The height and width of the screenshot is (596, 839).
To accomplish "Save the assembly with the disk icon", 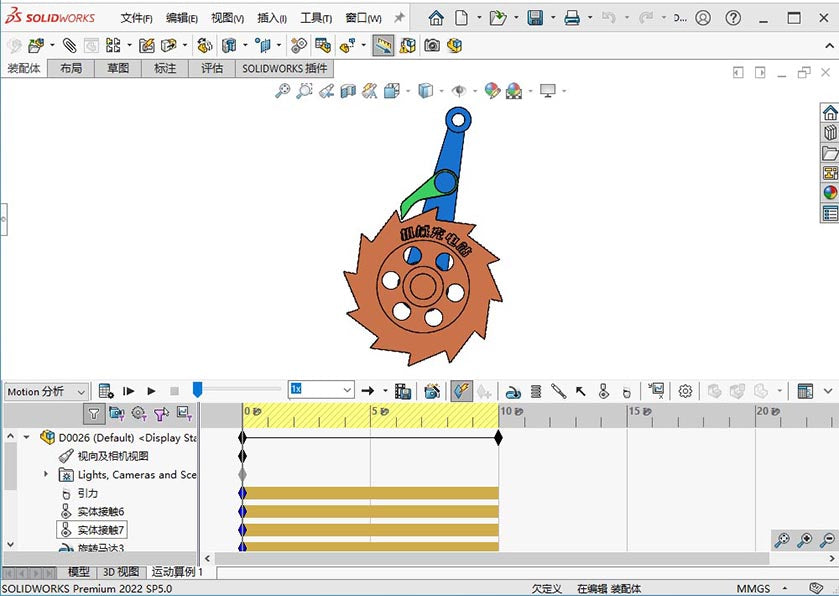I will 535,18.
